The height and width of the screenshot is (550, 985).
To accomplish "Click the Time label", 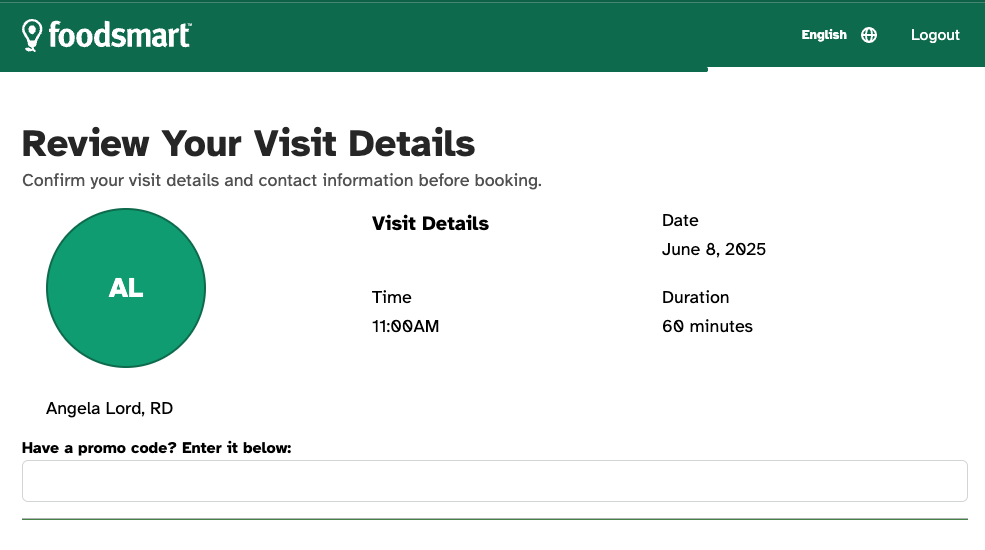I will point(391,298).
